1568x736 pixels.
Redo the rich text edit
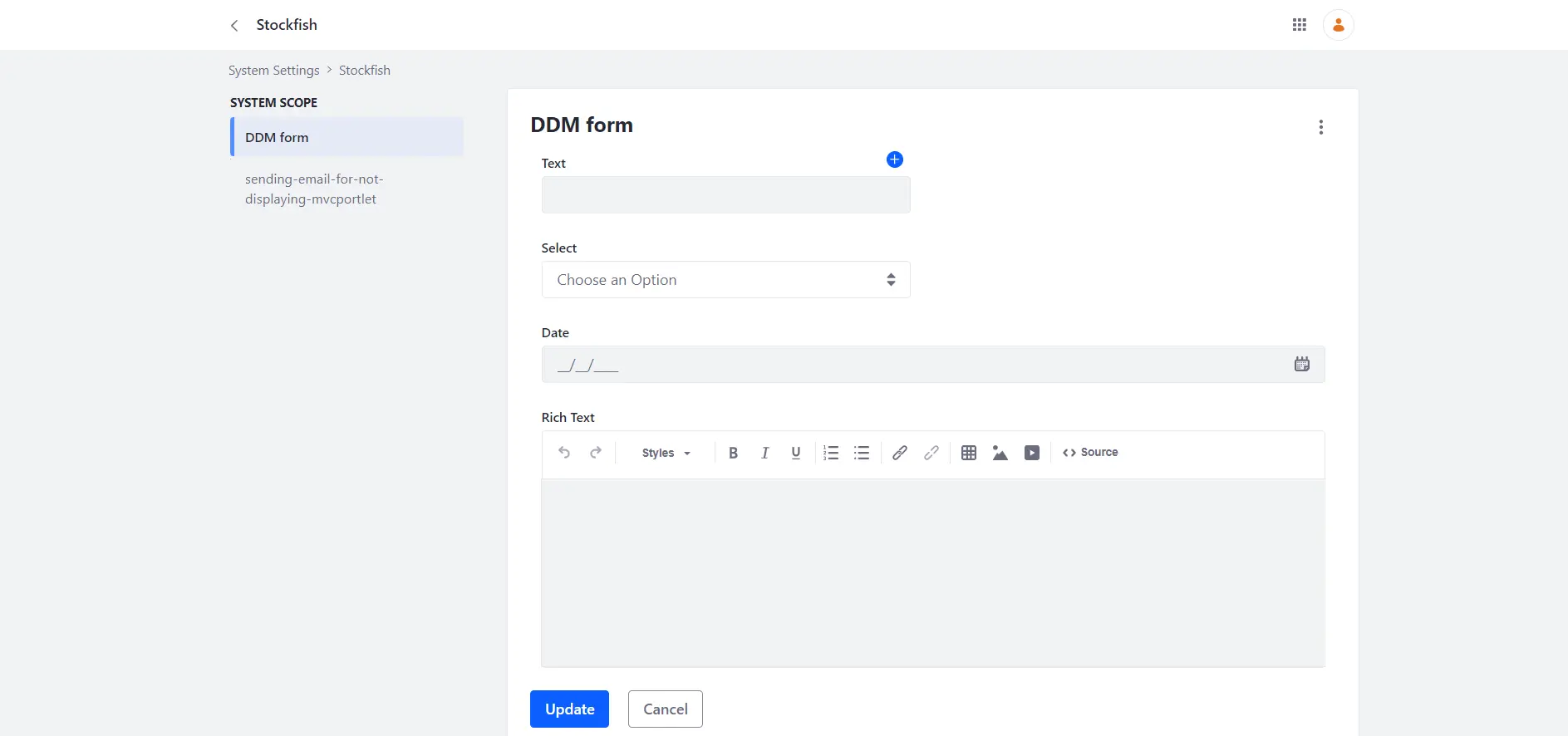596,453
